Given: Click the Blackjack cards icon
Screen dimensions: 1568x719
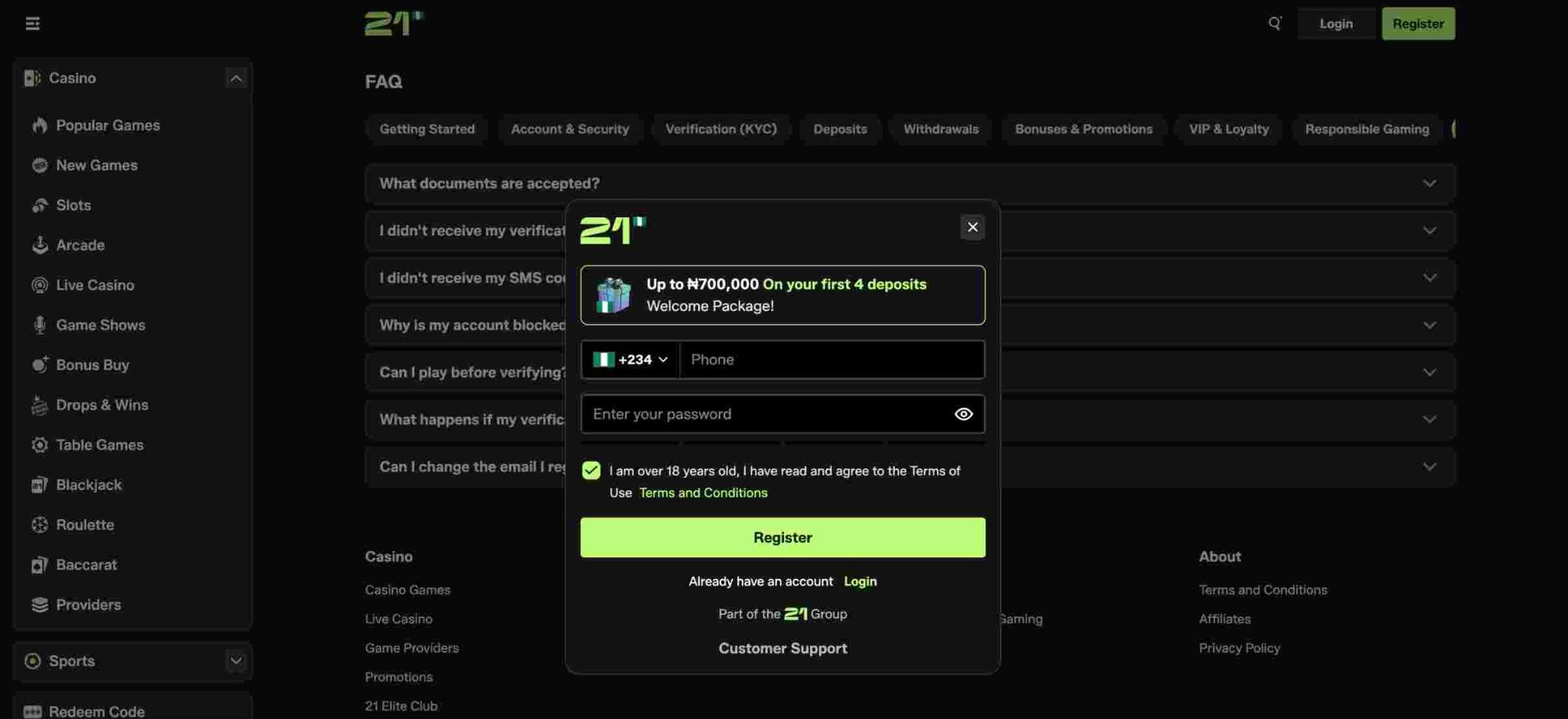Looking at the screenshot, I should pyautogui.click(x=40, y=485).
